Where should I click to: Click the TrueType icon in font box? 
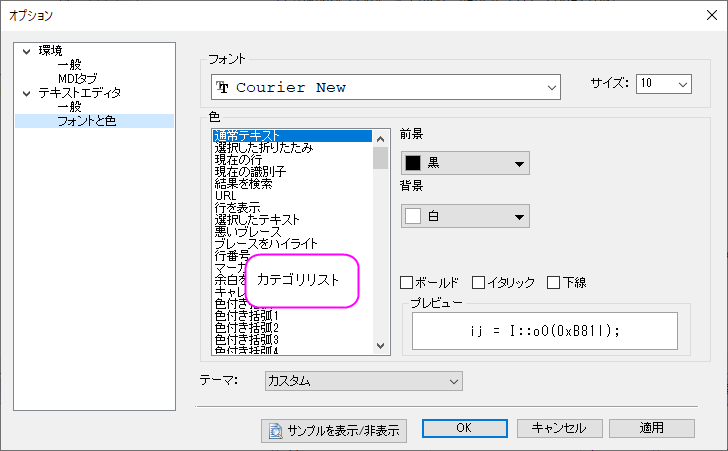222,87
